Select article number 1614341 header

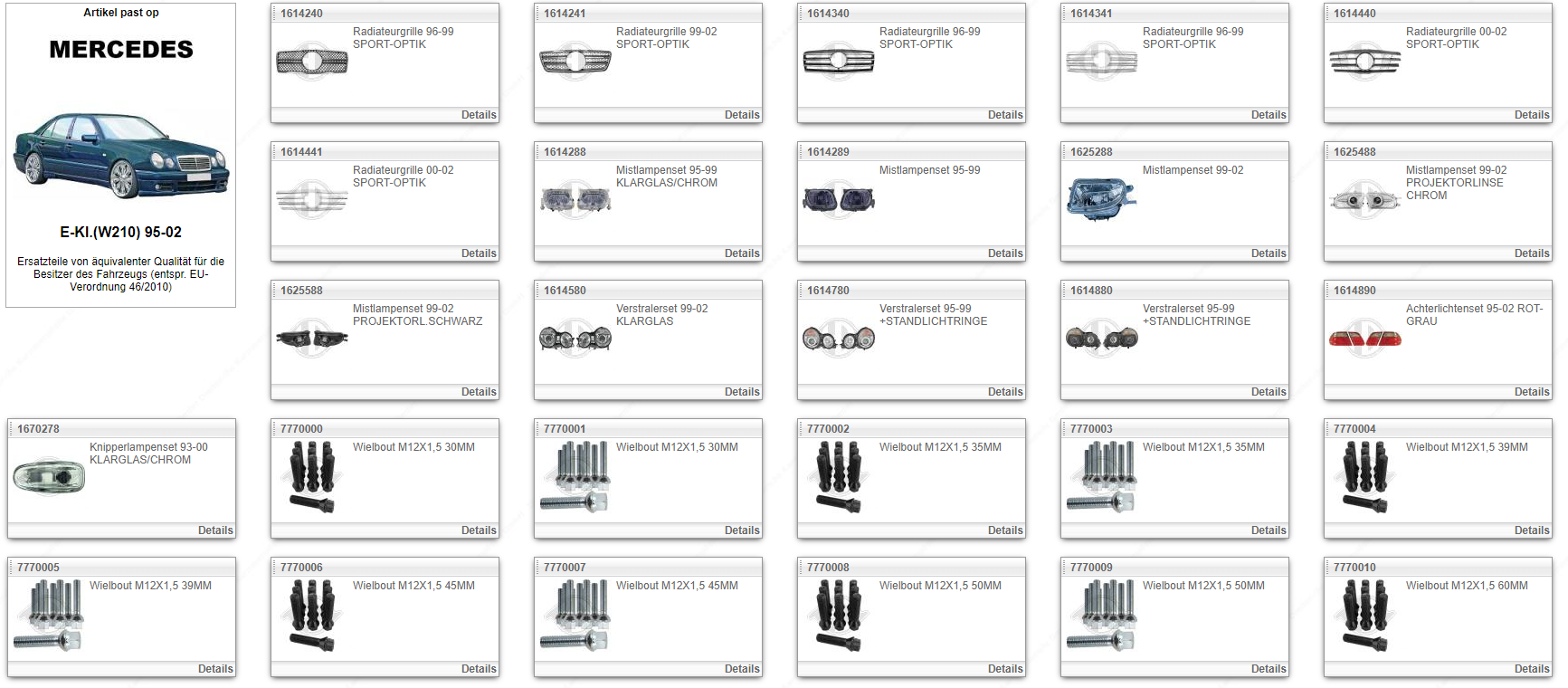(1091, 14)
